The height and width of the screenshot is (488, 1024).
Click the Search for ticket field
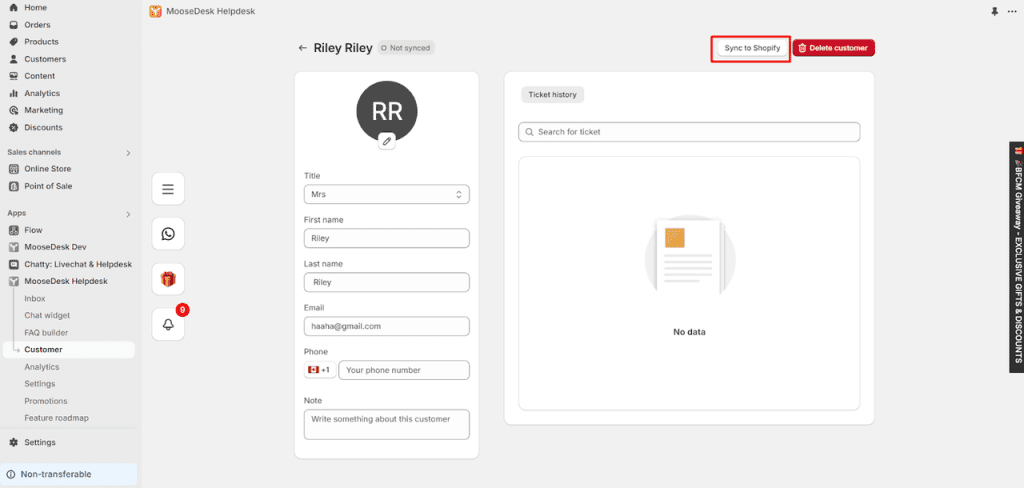pyautogui.click(x=689, y=132)
